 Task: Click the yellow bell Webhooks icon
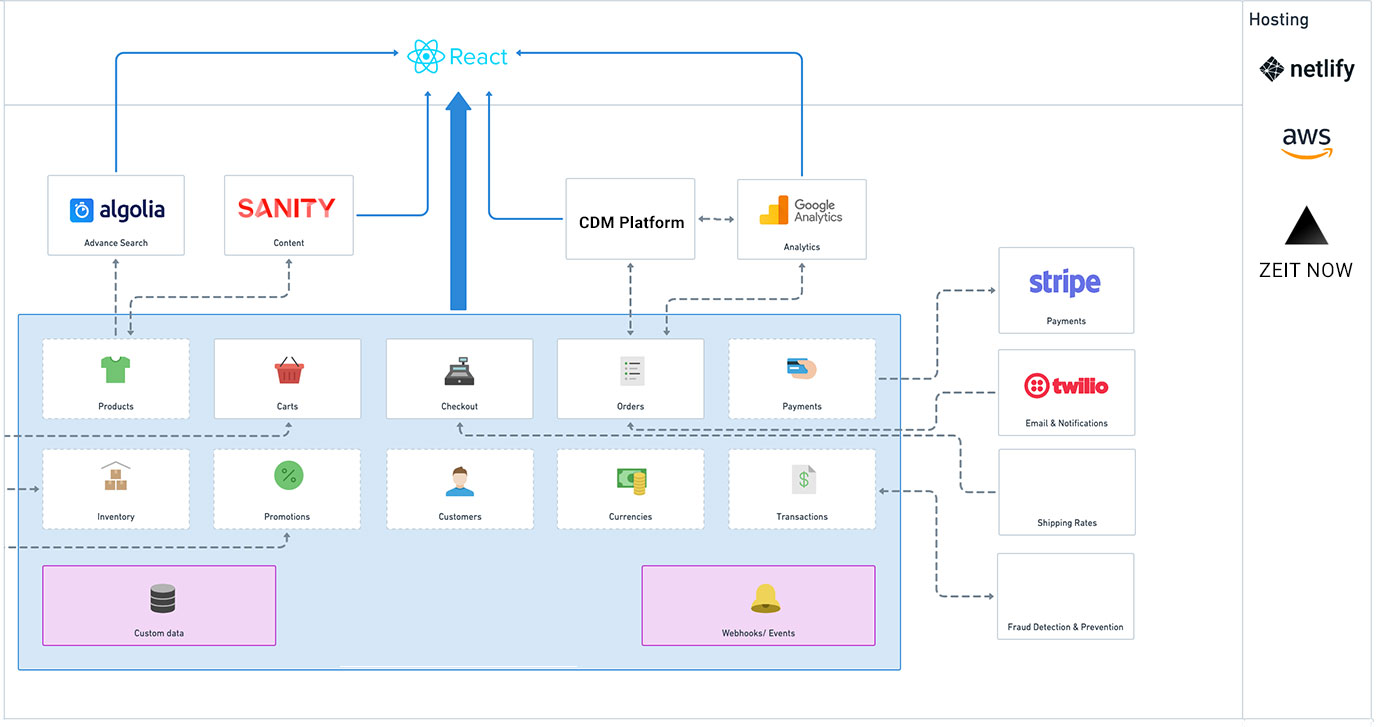[766, 598]
